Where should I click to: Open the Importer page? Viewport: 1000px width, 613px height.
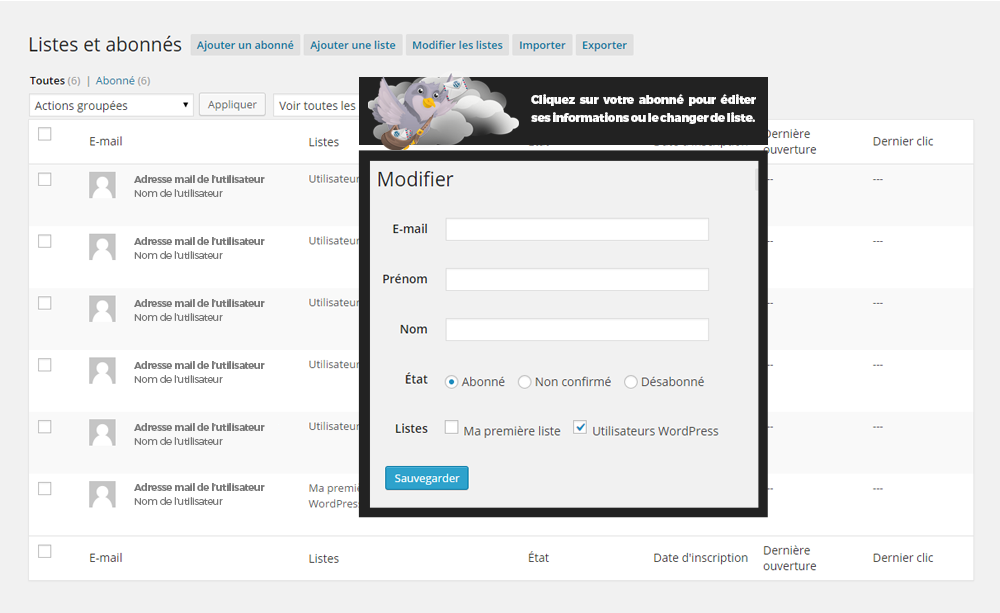tap(542, 45)
